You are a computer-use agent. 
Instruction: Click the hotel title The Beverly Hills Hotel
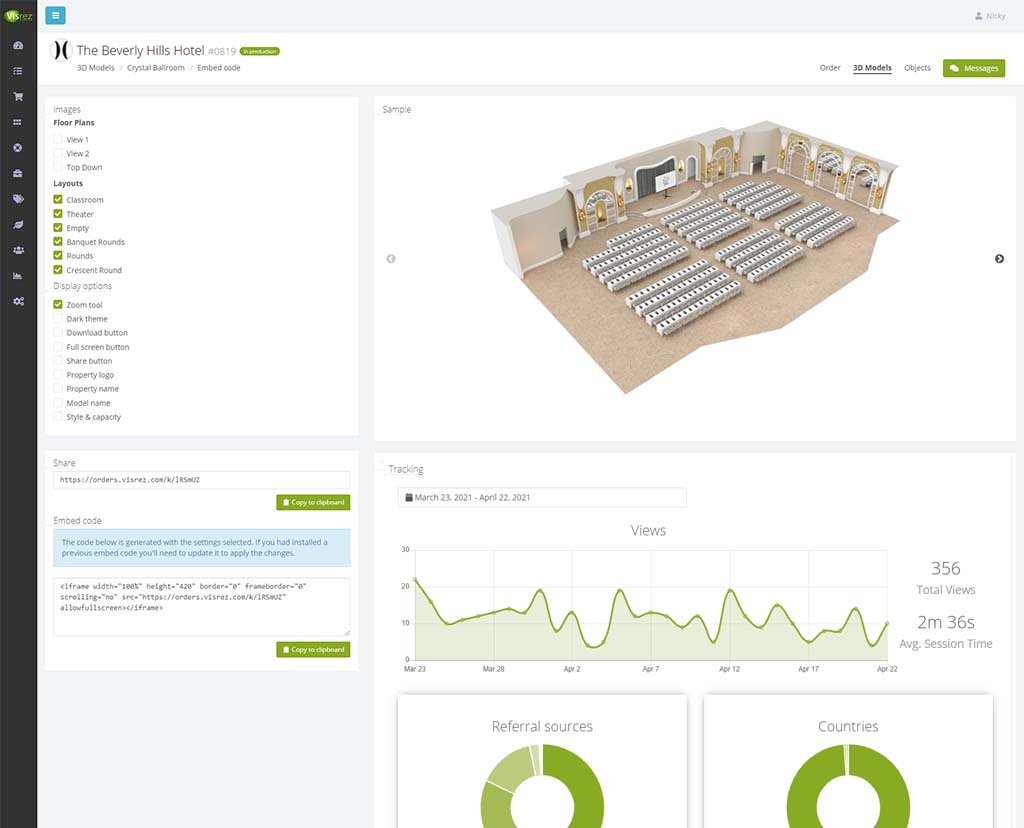tap(140, 50)
